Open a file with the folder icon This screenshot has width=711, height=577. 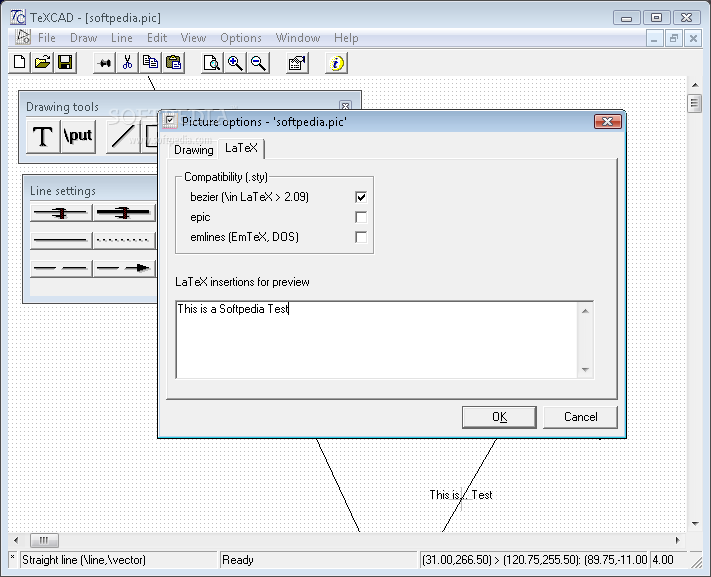pos(43,63)
